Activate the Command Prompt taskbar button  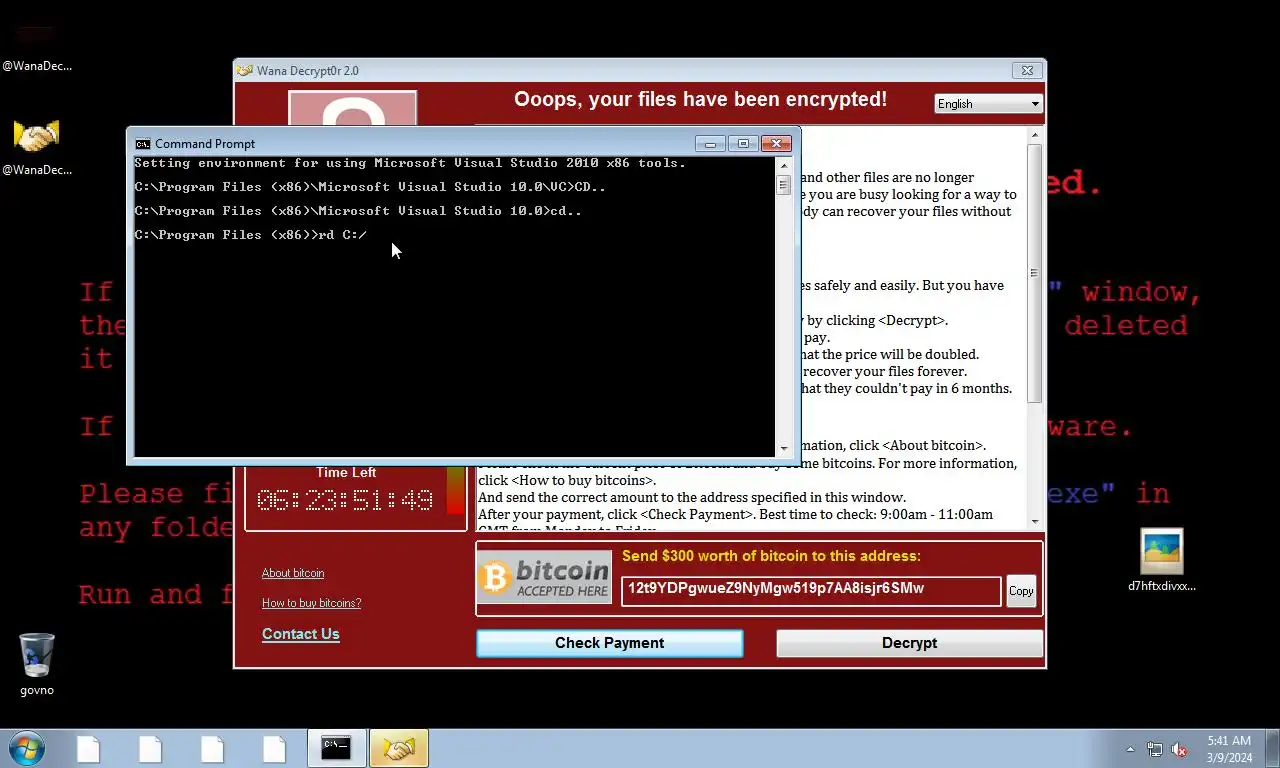pos(336,748)
